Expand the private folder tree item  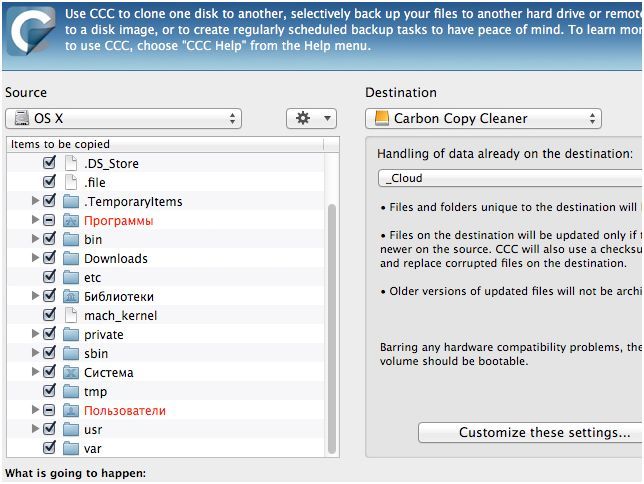(36, 334)
